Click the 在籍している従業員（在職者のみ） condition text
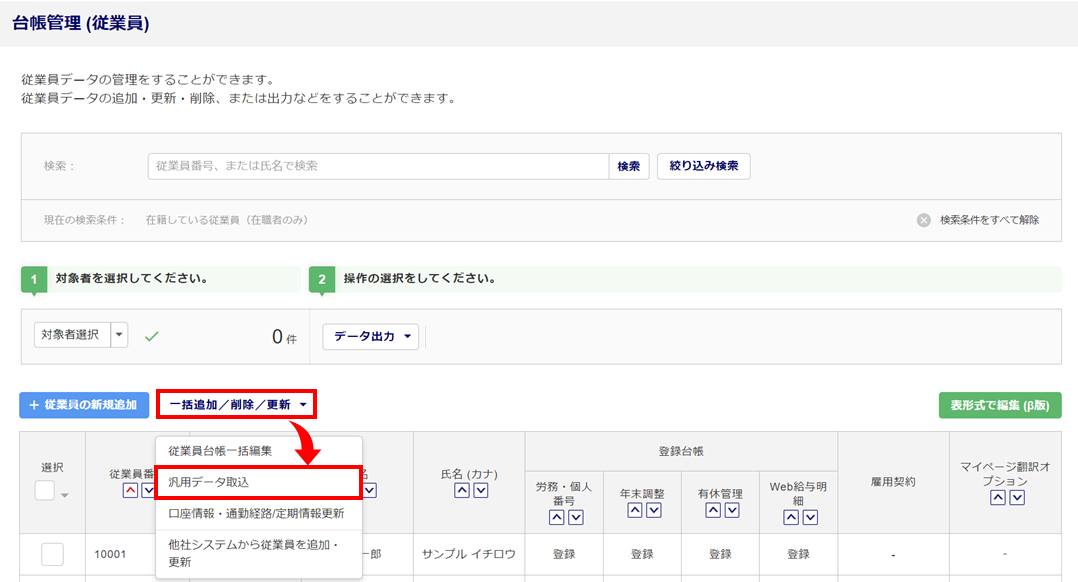 pos(227,220)
